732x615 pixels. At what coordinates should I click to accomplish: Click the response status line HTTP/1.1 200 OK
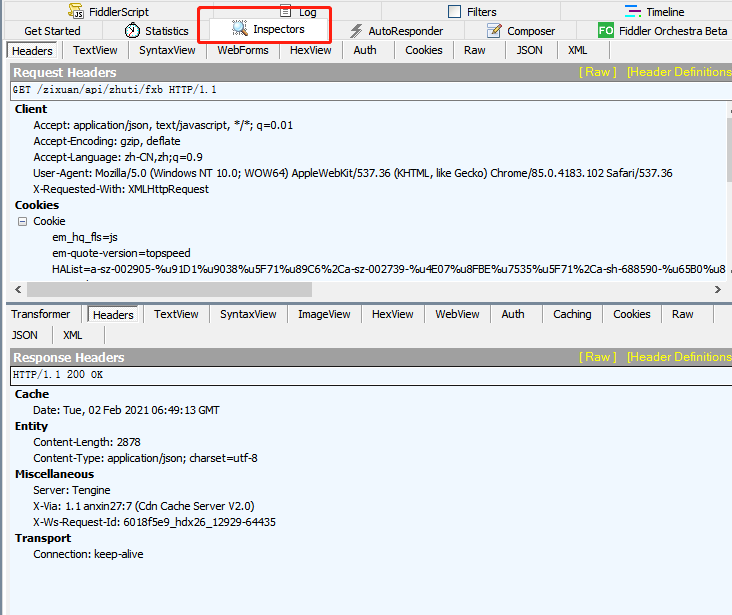371,375
